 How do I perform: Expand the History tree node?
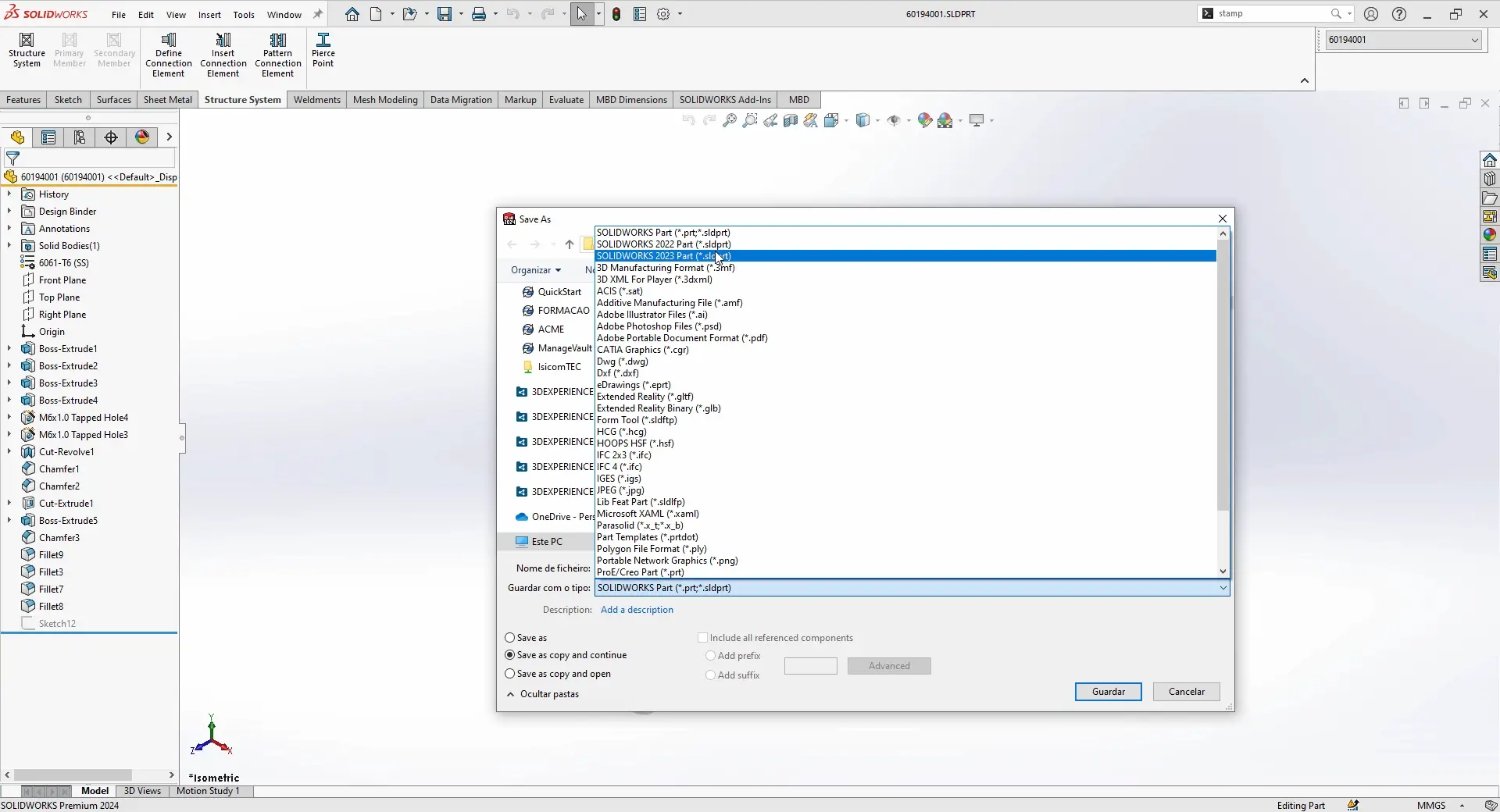click(9, 194)
